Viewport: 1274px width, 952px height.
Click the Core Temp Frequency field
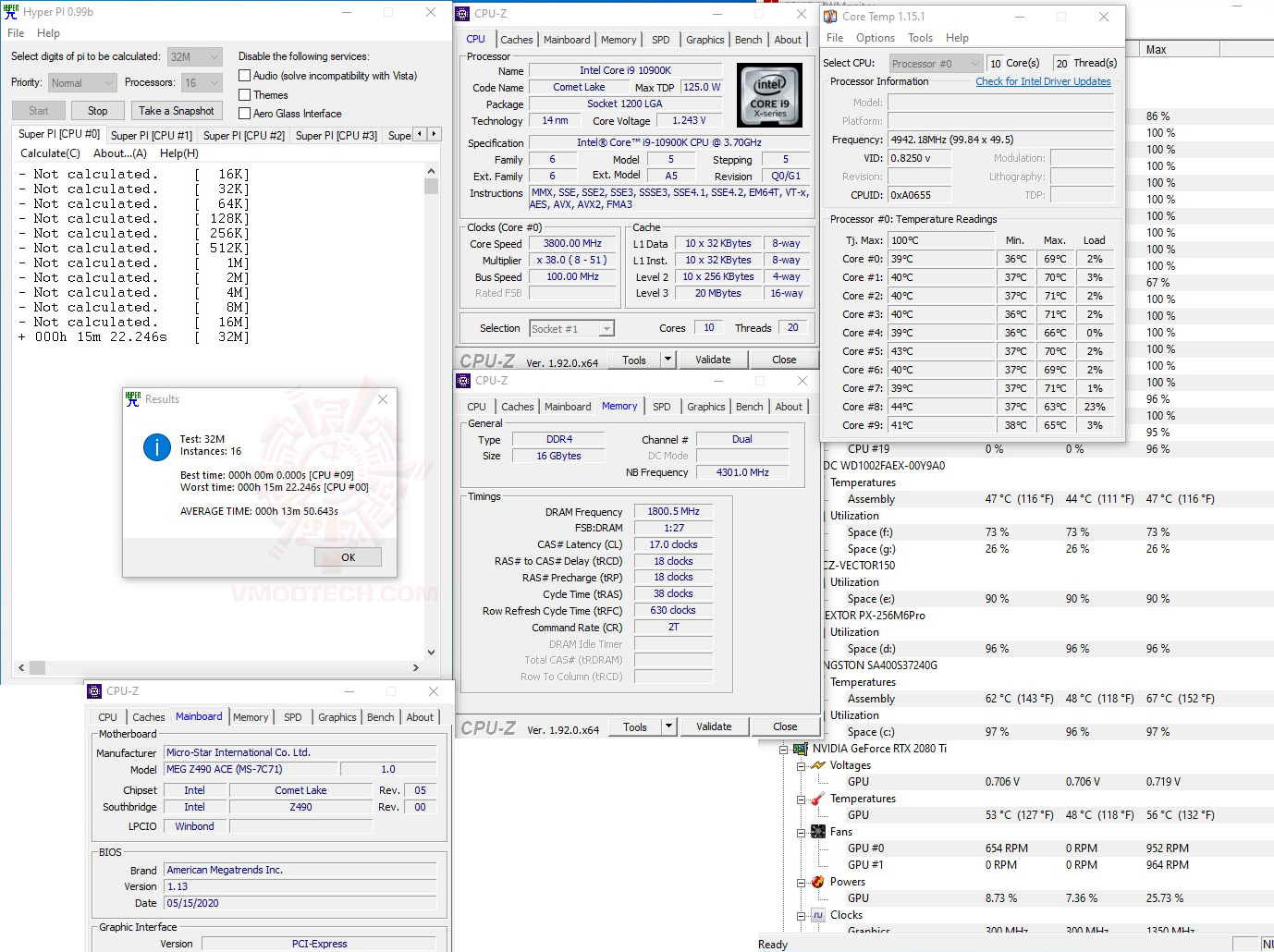[x=1003, y=140]
